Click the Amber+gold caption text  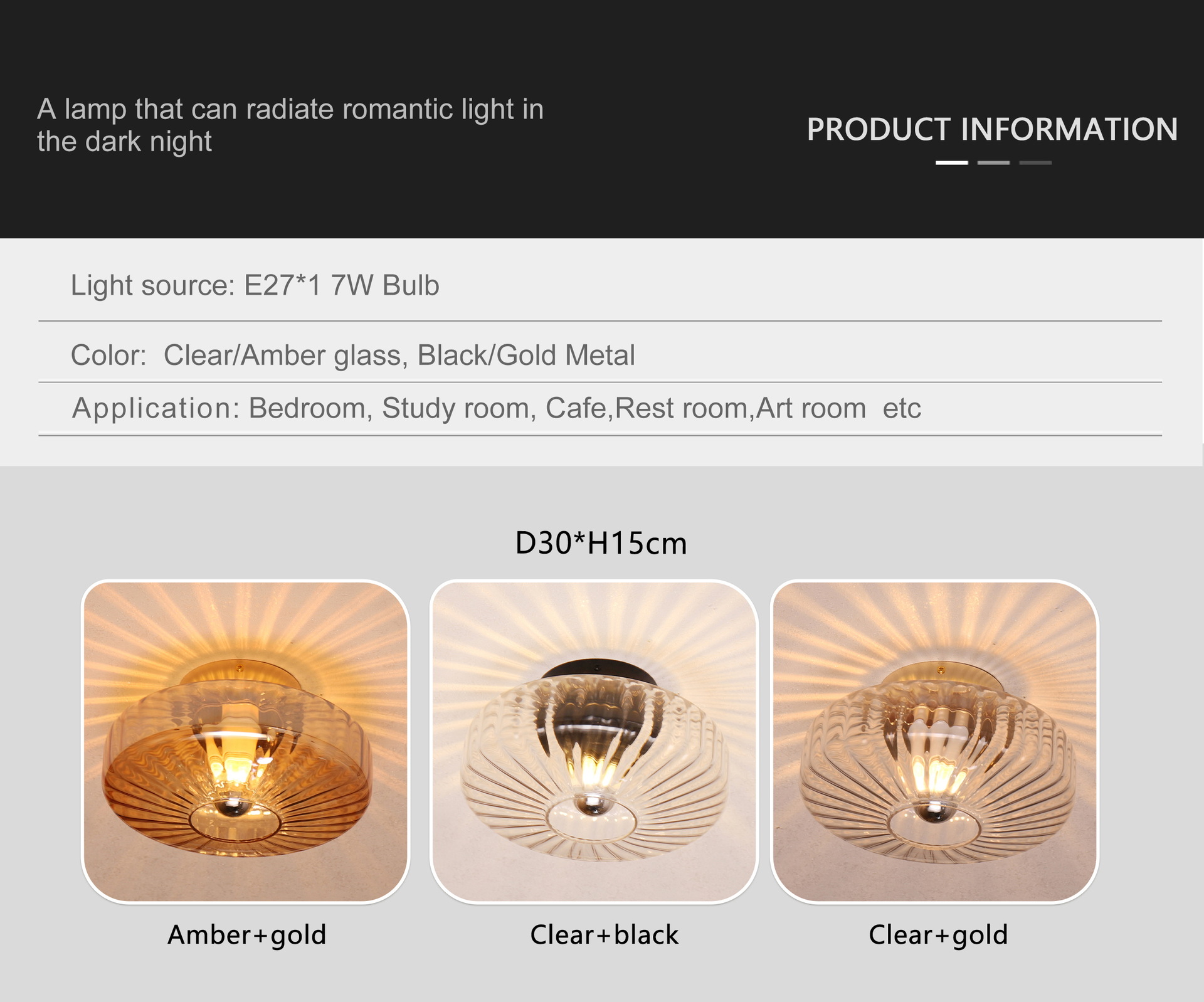coord(246,935)
